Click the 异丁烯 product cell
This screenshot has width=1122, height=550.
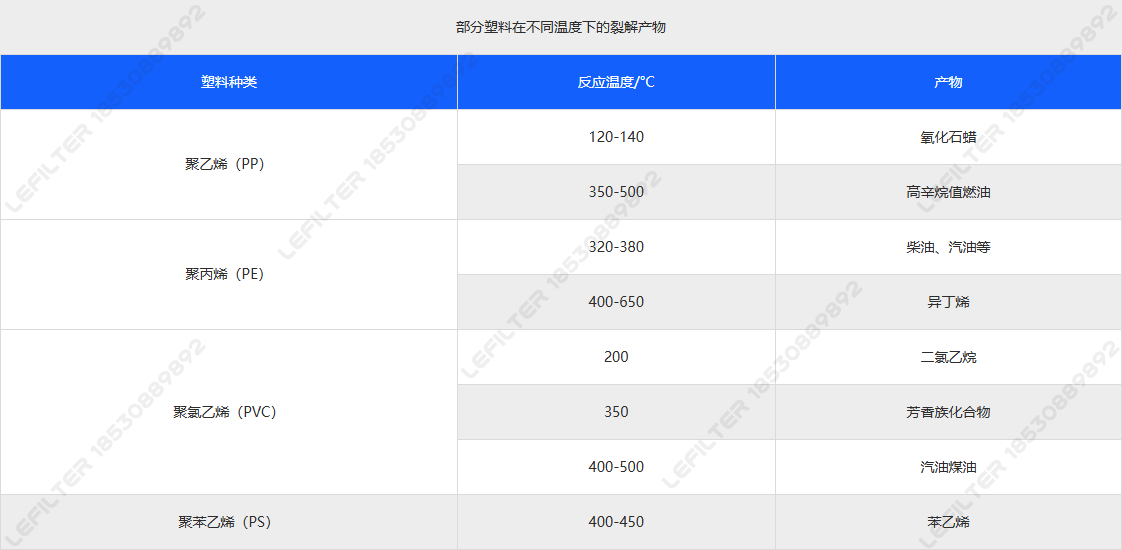948,302
